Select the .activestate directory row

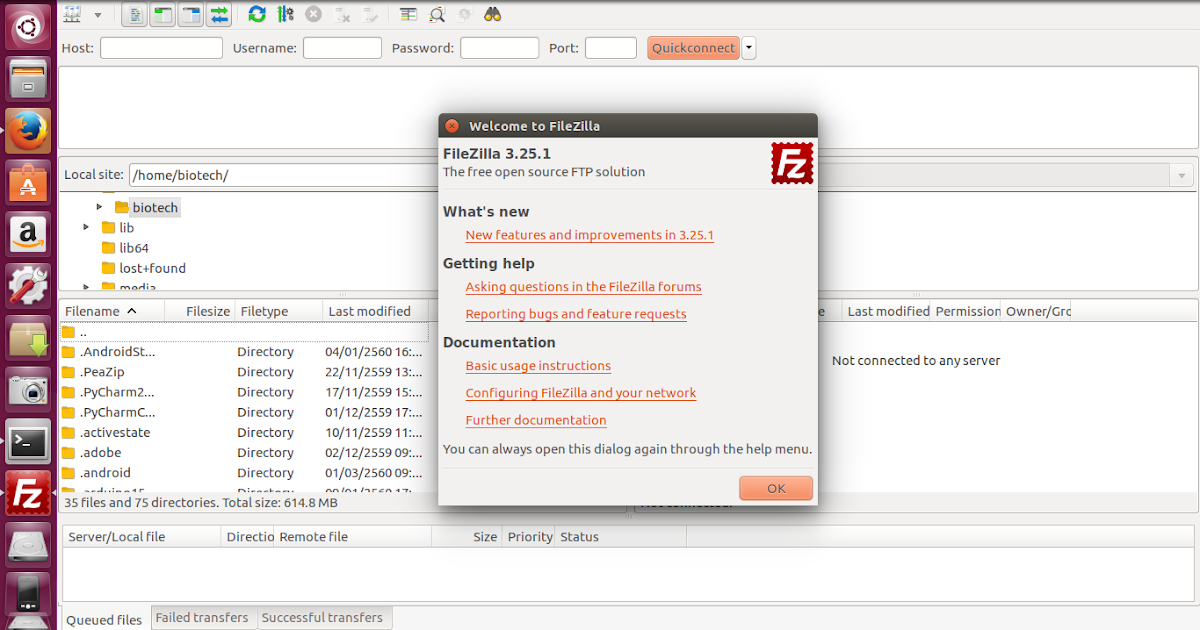(244, 432)
